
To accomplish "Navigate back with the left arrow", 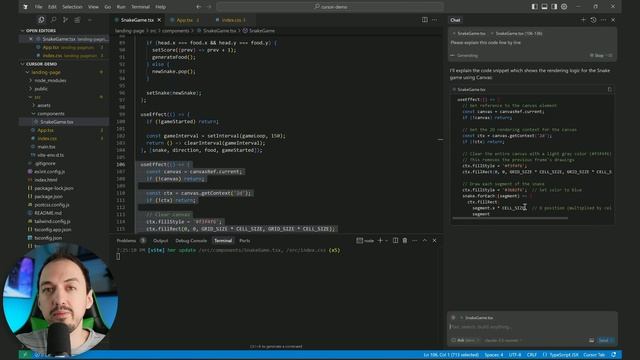I will coord(199,7).
